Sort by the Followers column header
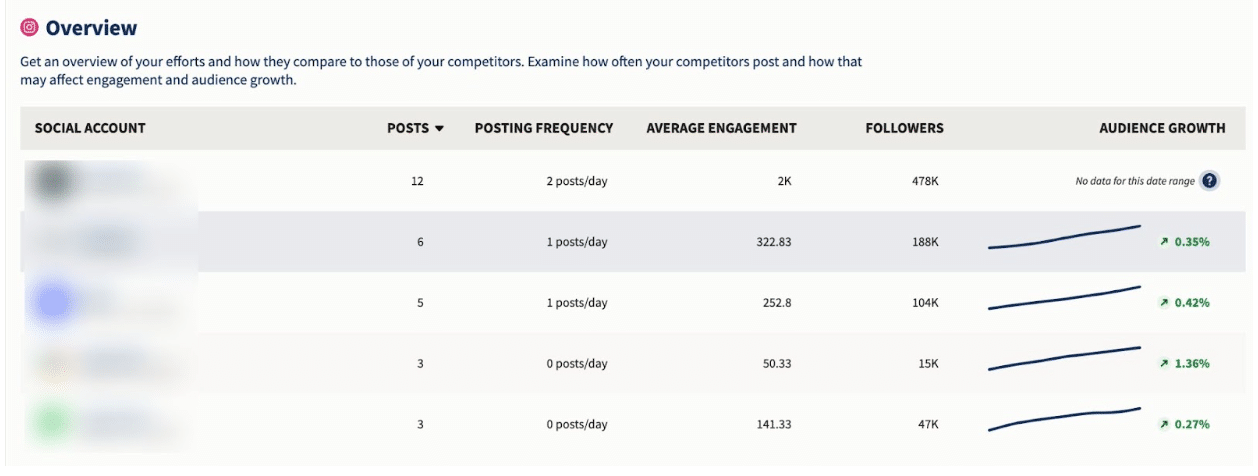Image resolution: width=1258 pixels, height=476 pixels. tap(904, 128)
